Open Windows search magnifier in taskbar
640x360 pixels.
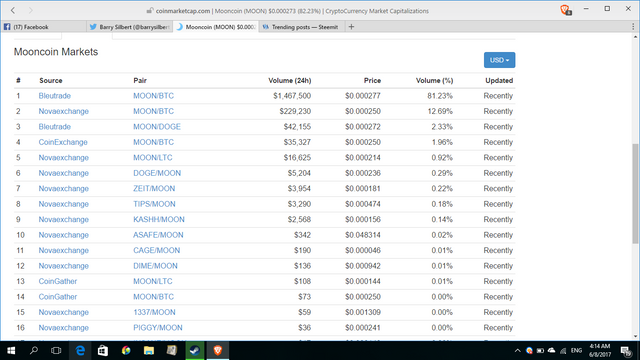click(x=34, y=351)
